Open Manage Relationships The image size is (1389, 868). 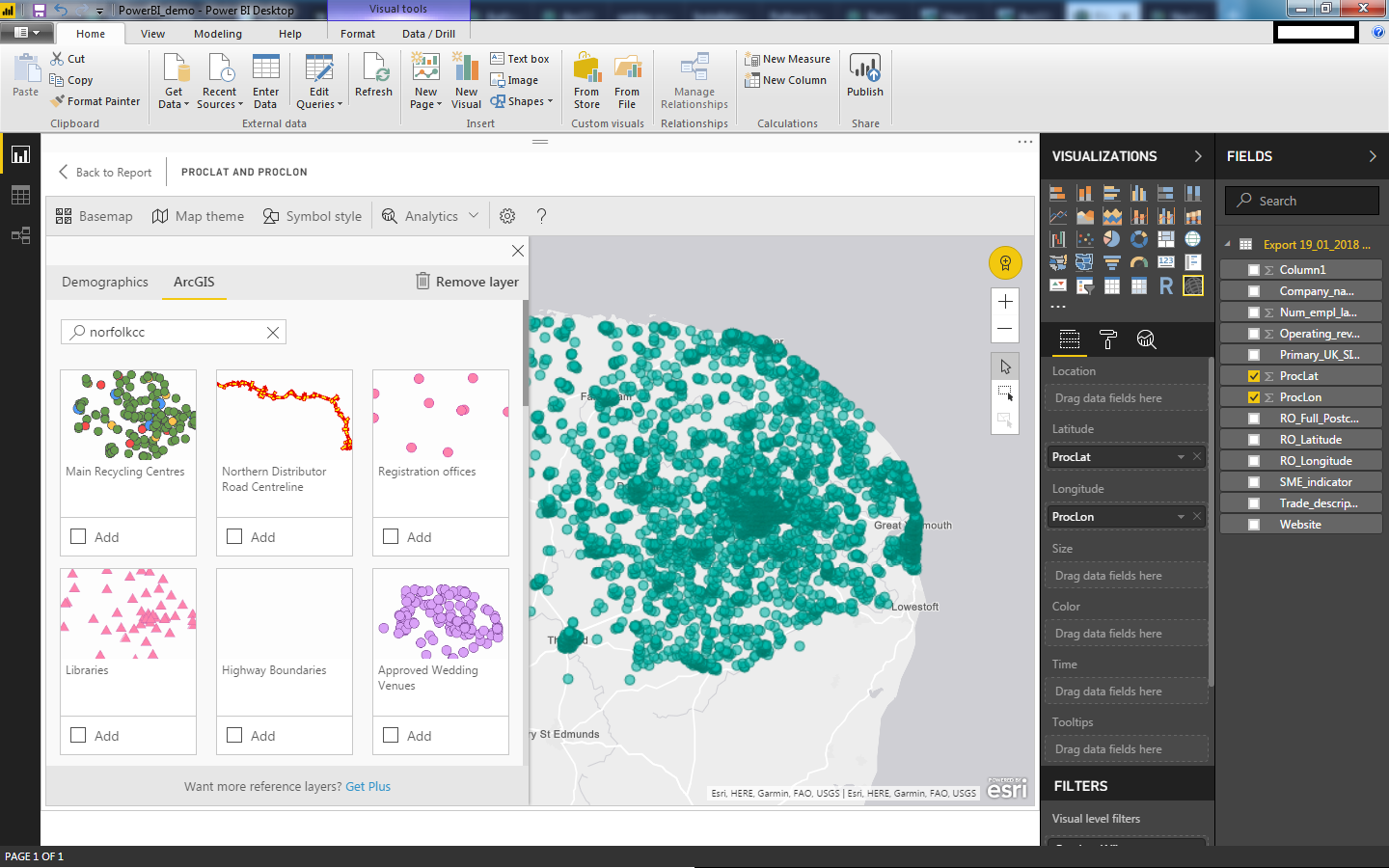[x=694, y=81]
